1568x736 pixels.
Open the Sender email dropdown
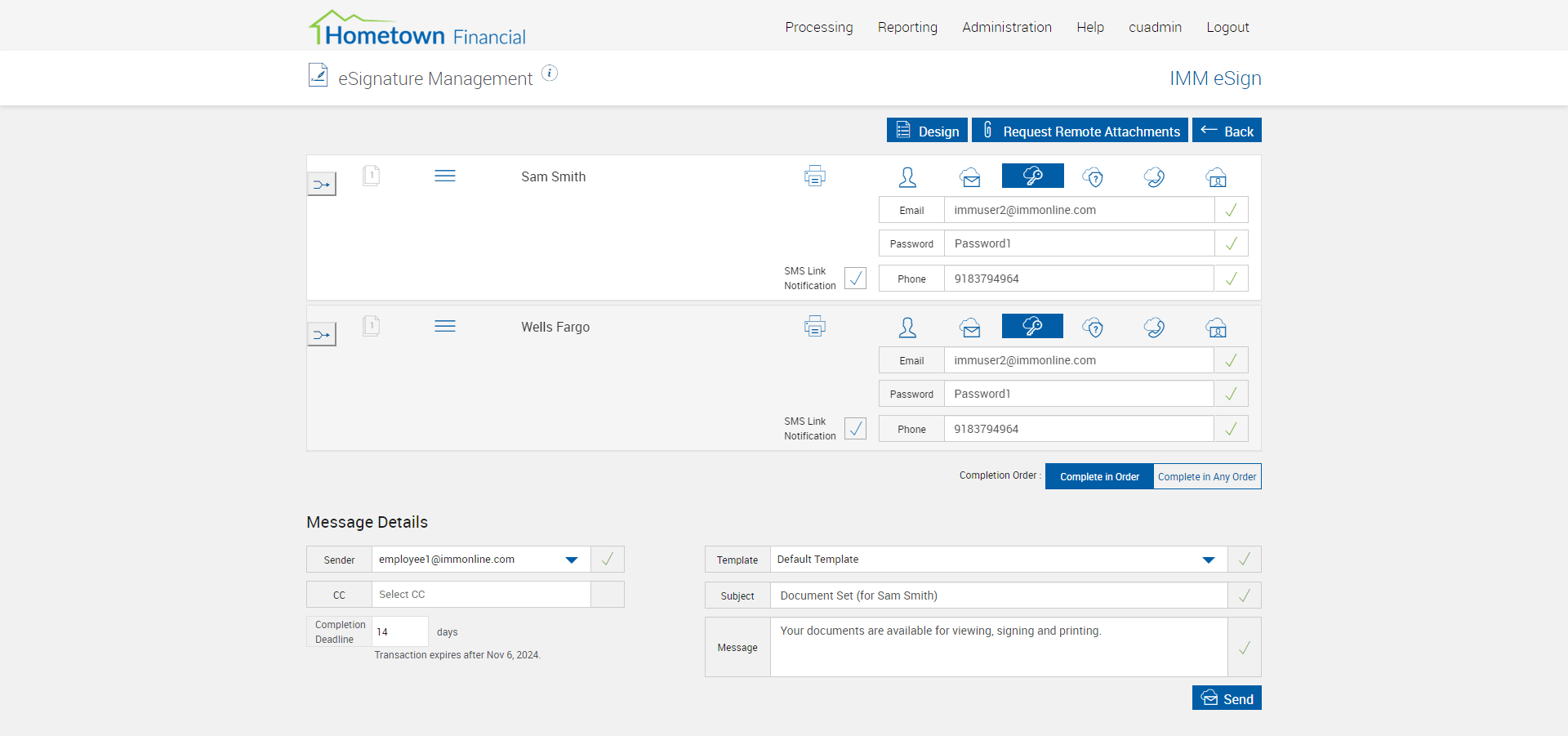click(x=571, y=560)
